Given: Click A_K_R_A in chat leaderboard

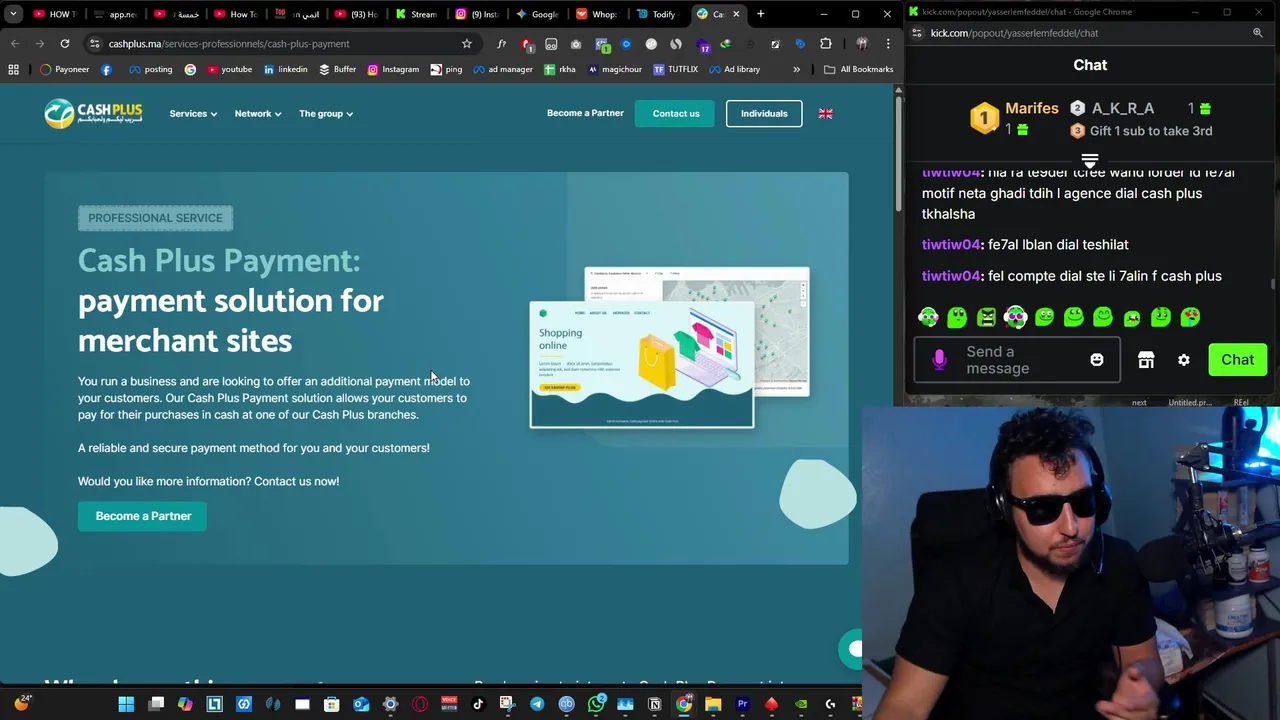Looking at the screenshot, I should 1123,108.
